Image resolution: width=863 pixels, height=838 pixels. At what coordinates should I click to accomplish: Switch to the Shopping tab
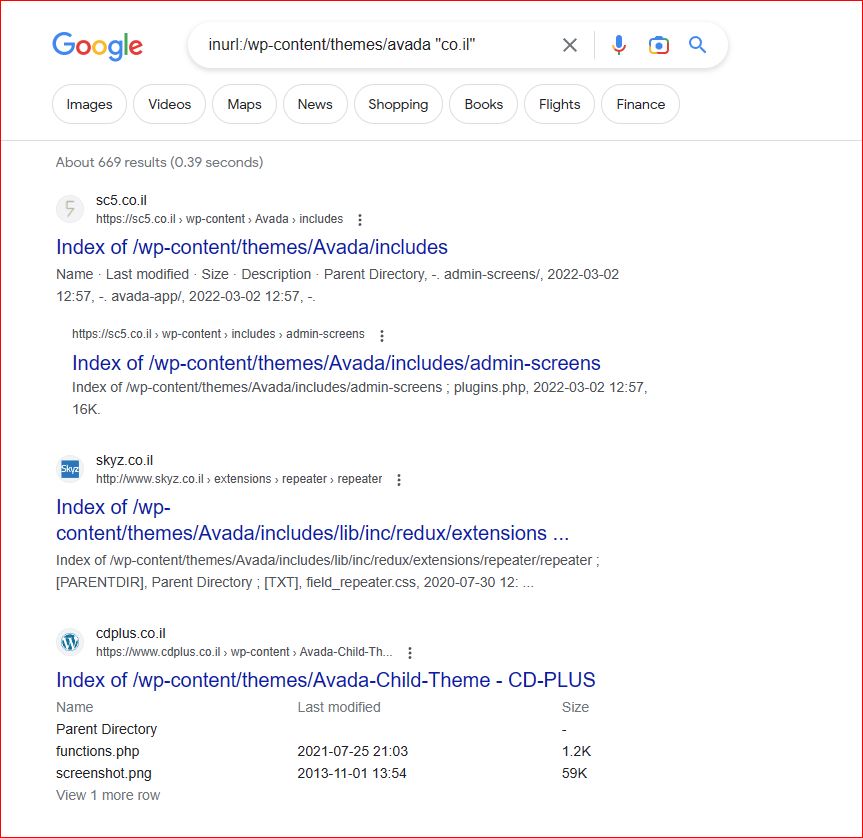tap(398, 104)
